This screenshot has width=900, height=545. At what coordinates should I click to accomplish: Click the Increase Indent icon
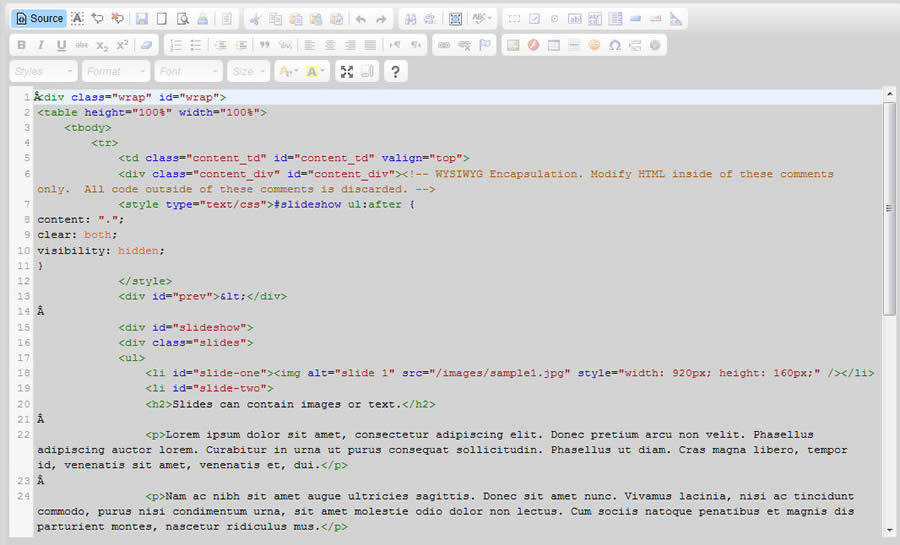[x=241, y=45]
